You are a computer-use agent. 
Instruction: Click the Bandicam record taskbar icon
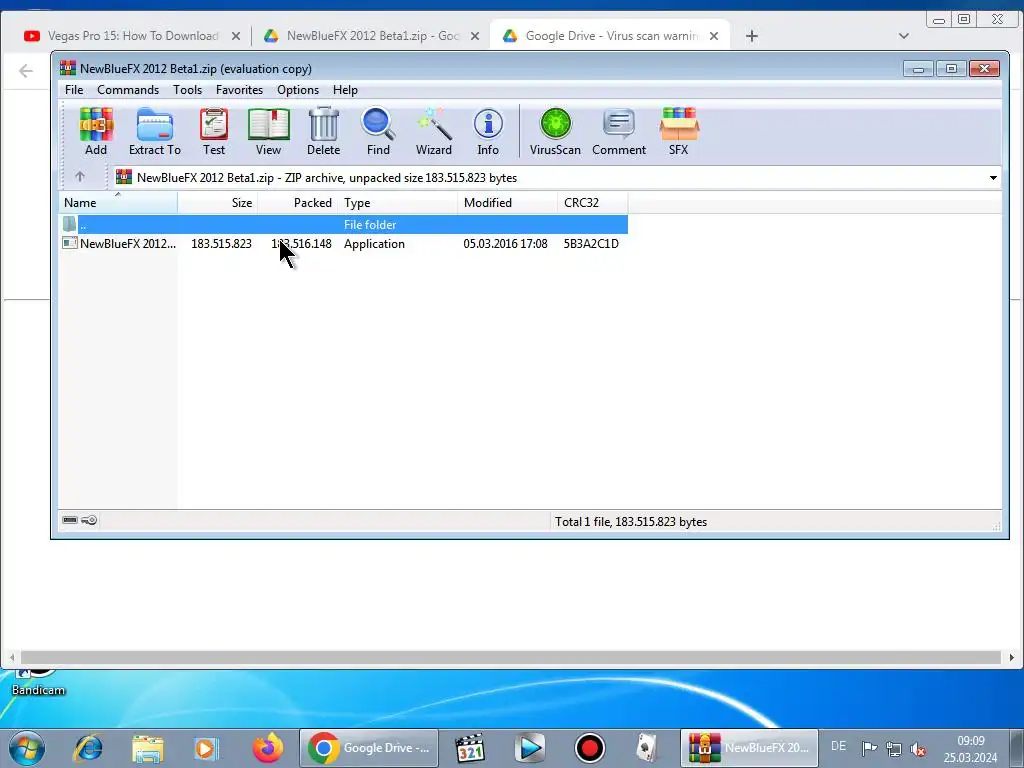pyautogui.click(x=590, y=748)
